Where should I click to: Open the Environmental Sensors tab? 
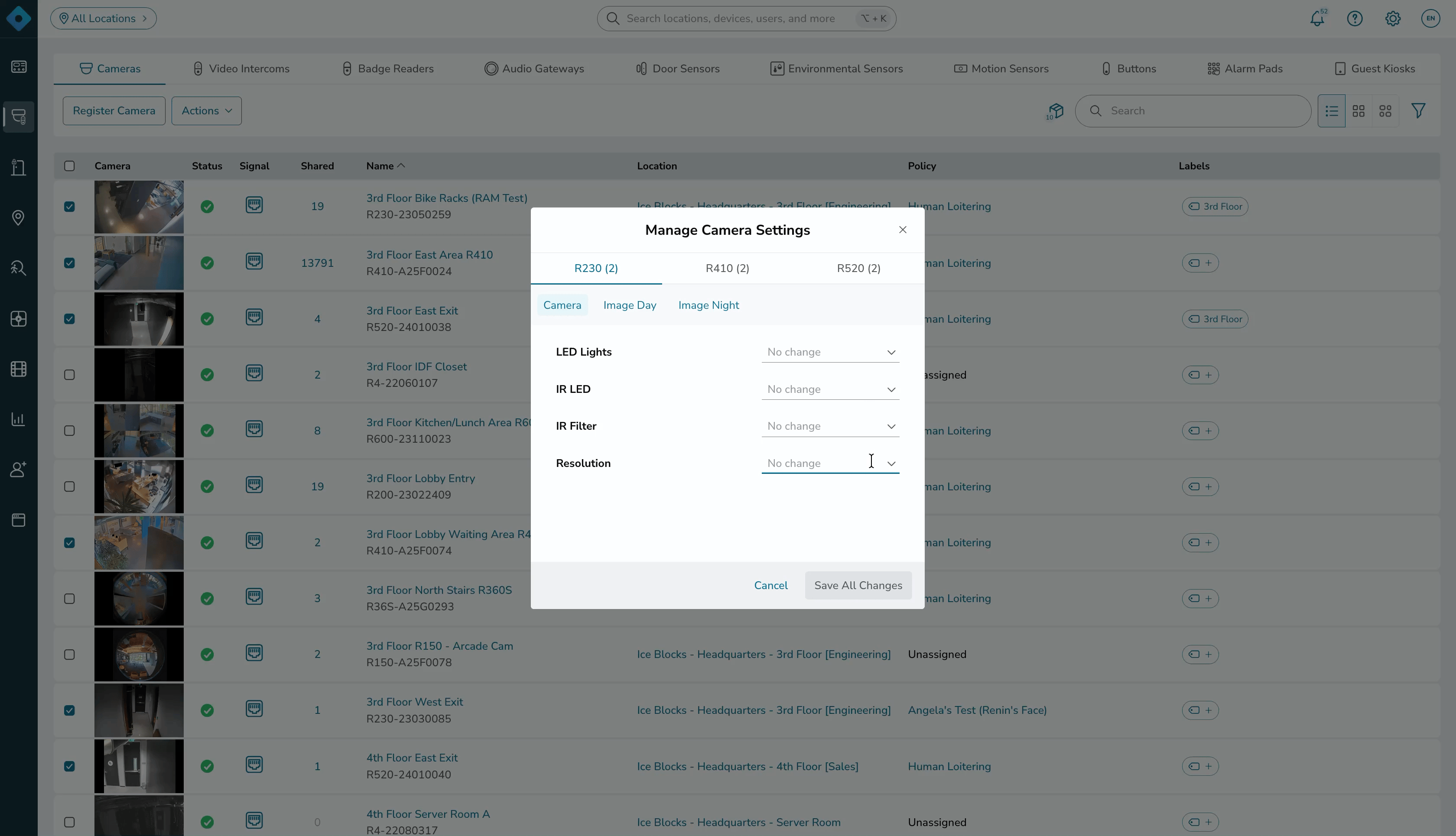(x=836, y=69)
